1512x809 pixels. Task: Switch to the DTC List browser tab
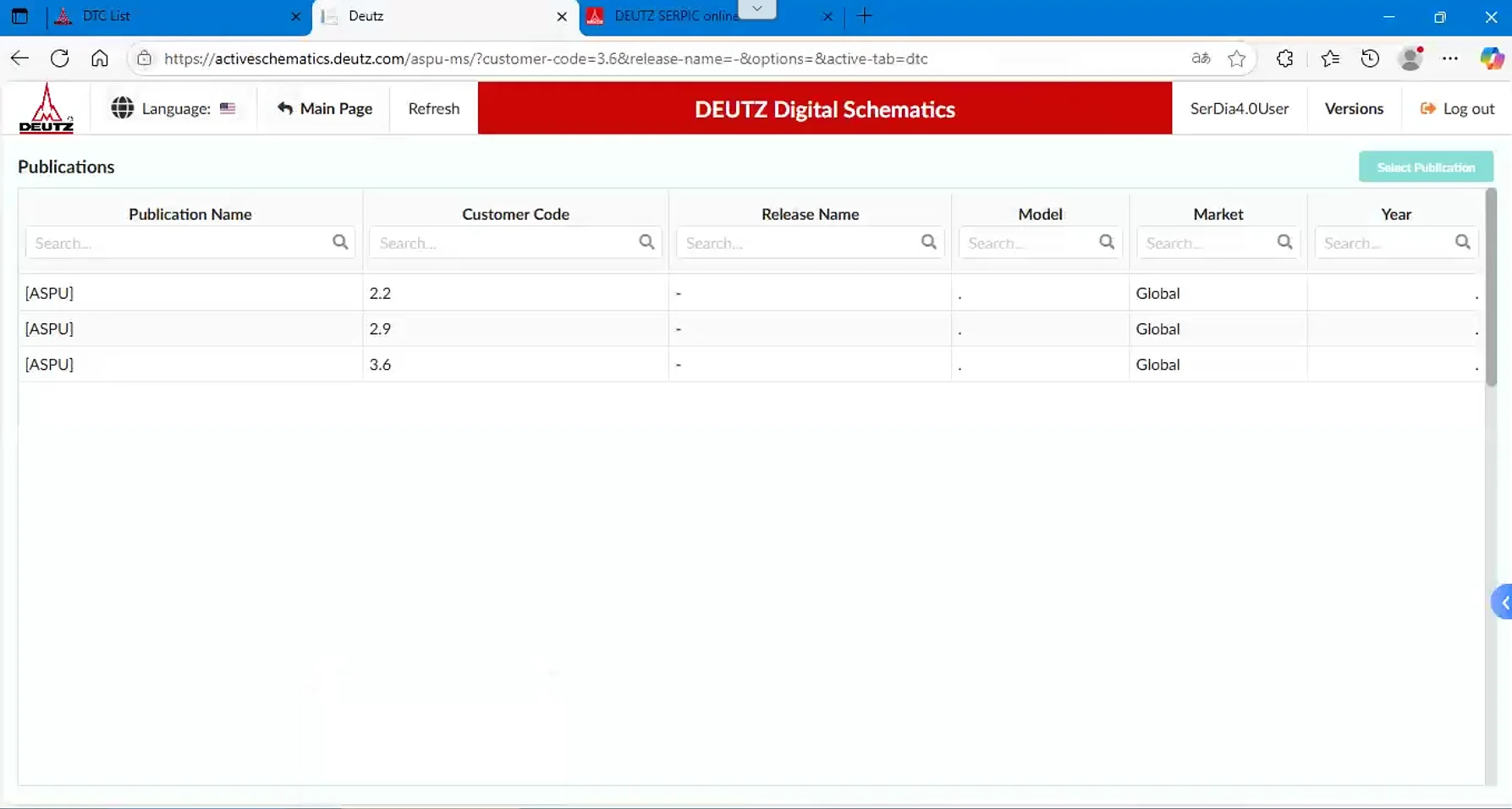[x=178, y=16]
